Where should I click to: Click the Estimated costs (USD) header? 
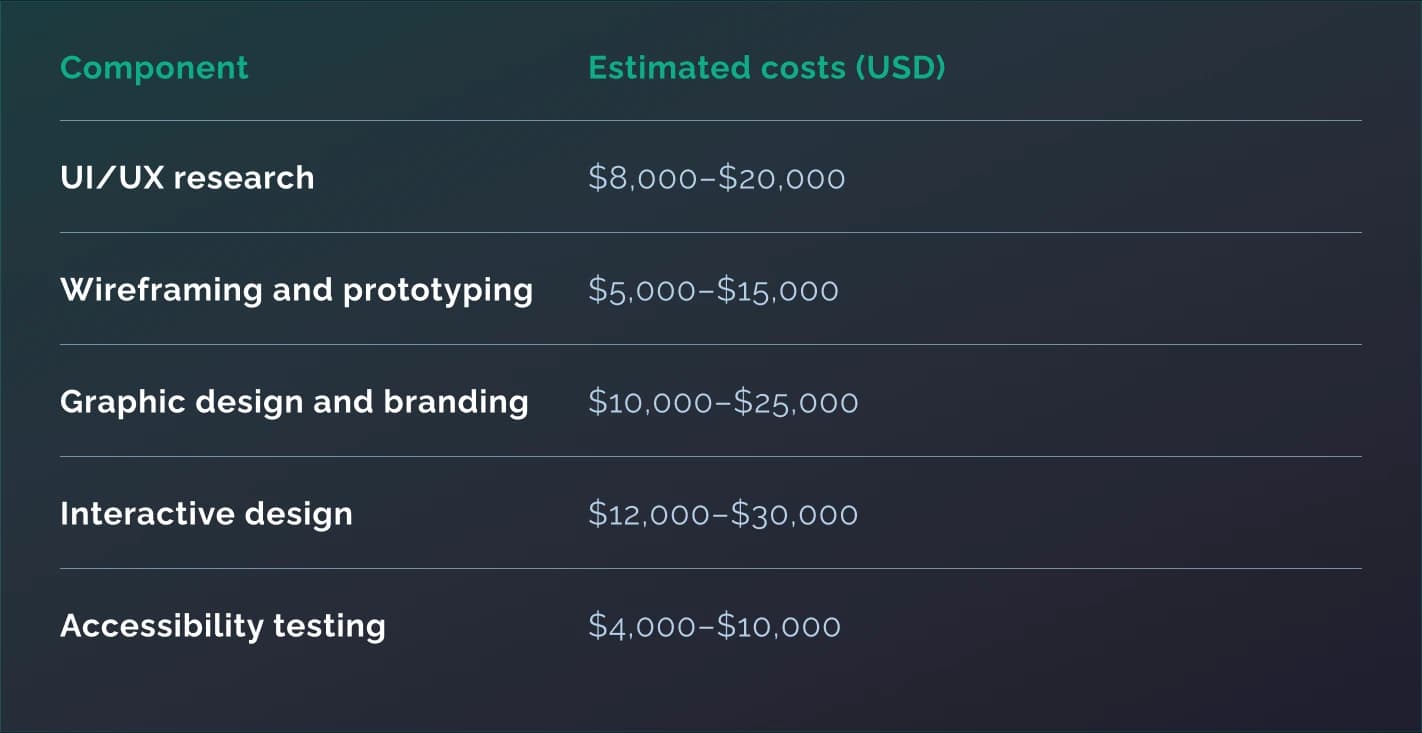[x=766, y=68]
